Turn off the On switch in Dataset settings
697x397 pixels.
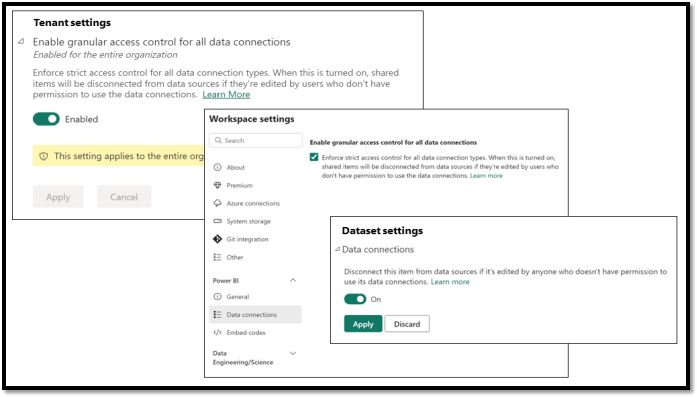[x=355, y=299]
